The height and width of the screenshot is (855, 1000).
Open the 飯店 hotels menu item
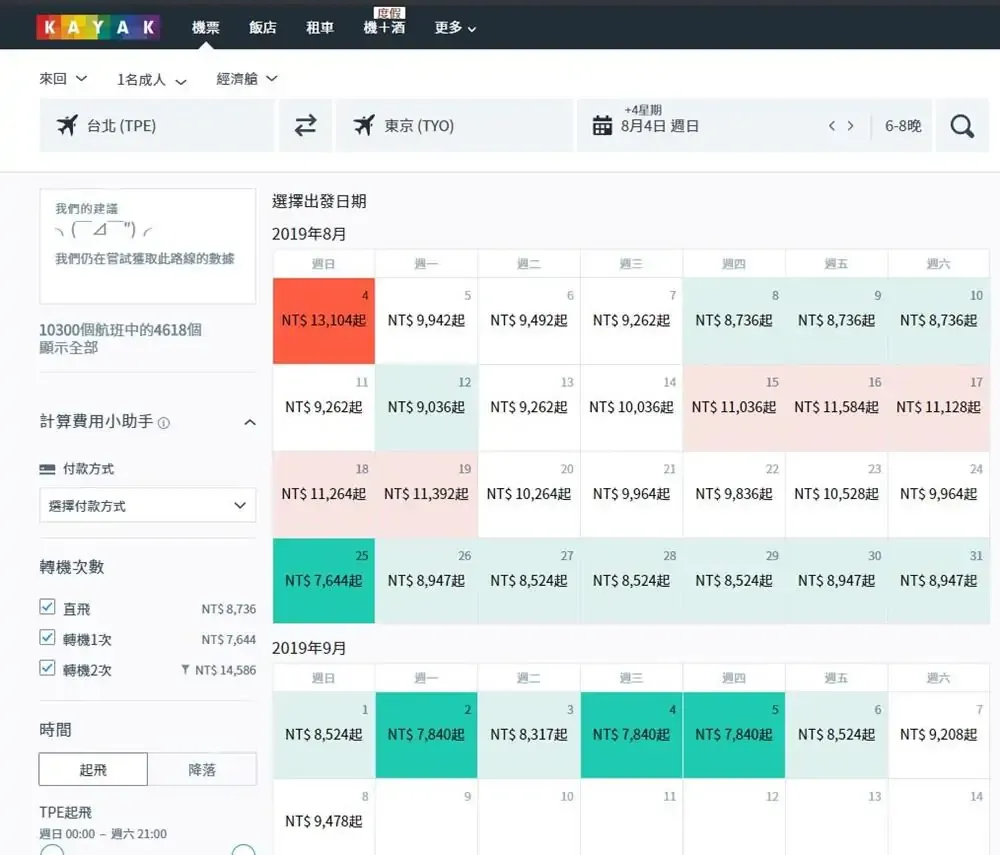coord(263,28)
